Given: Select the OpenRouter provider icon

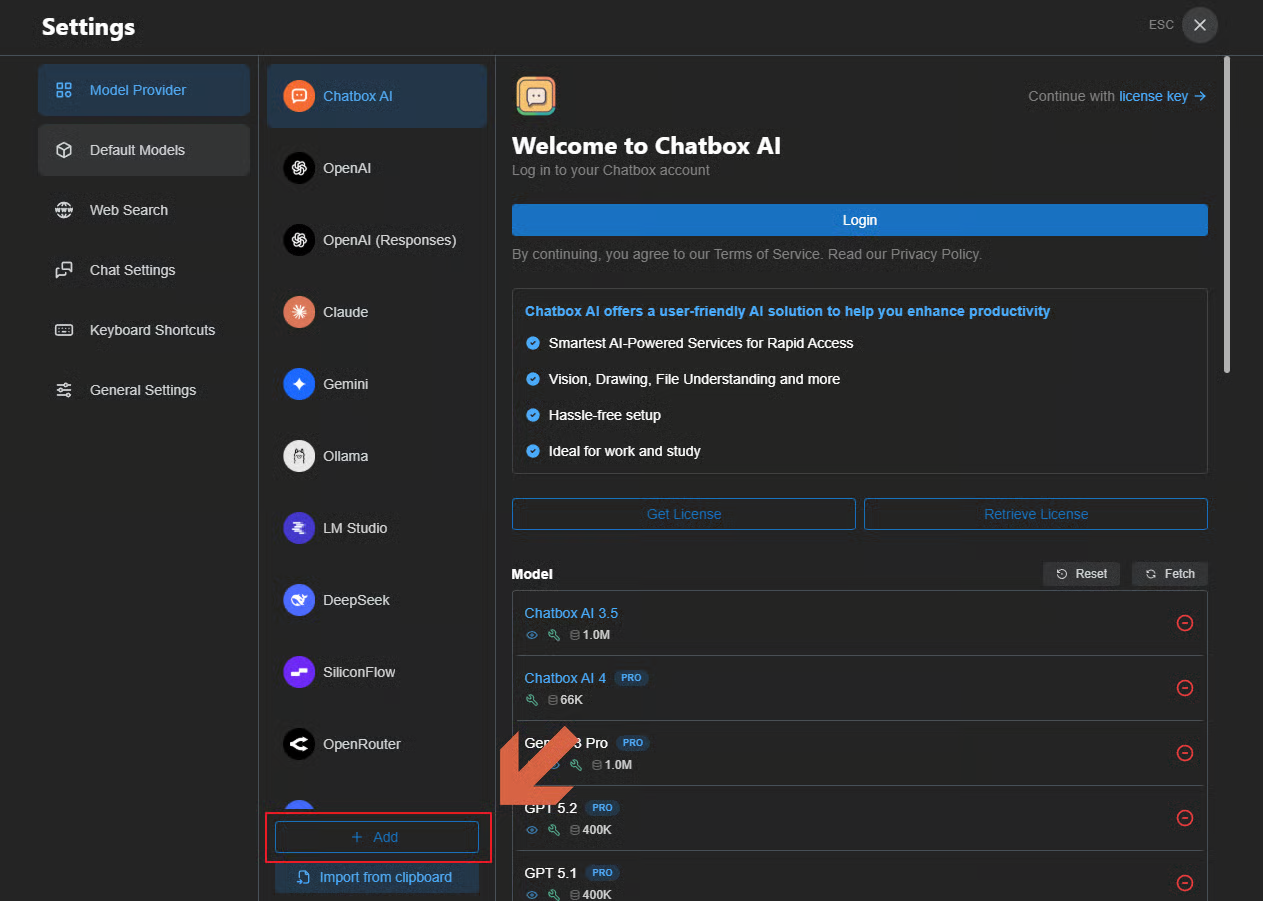Looking at the screenshot, I should [299, 744].
